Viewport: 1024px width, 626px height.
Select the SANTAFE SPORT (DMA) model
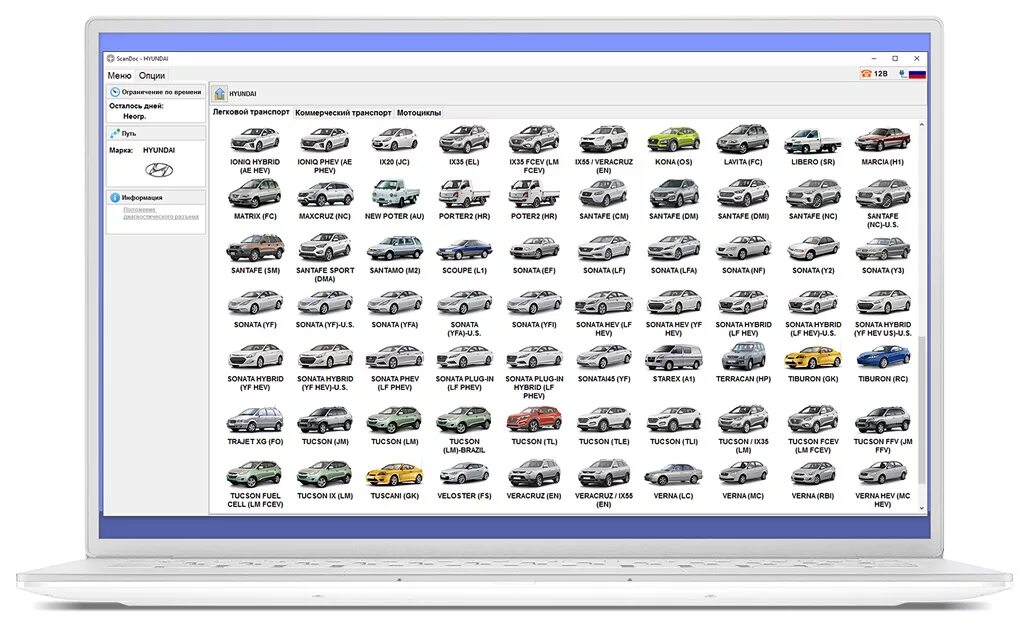tap(325, 258)
